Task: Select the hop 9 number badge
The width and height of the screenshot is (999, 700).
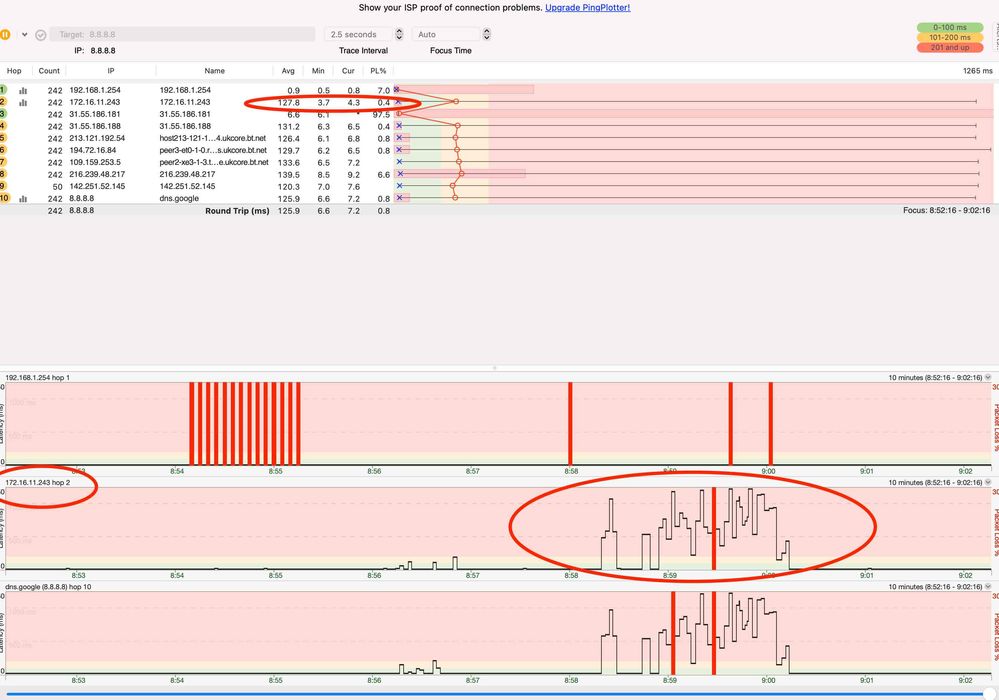Action: (x=3, y=186)
